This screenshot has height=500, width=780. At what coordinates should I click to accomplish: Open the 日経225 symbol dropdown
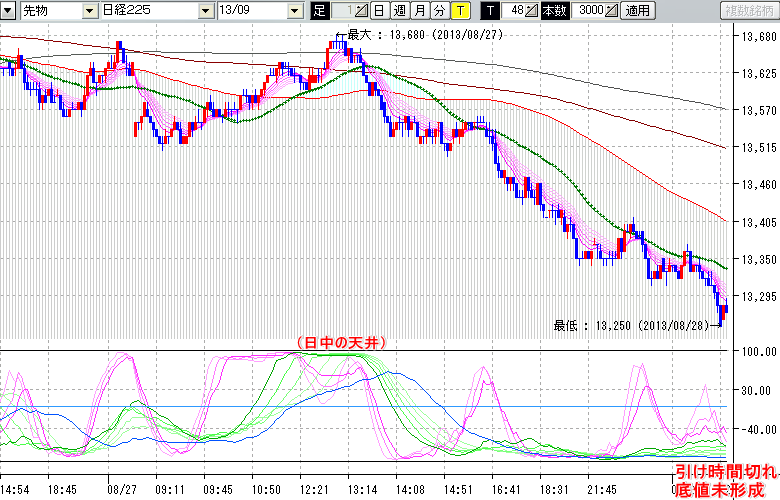[204, 11]
